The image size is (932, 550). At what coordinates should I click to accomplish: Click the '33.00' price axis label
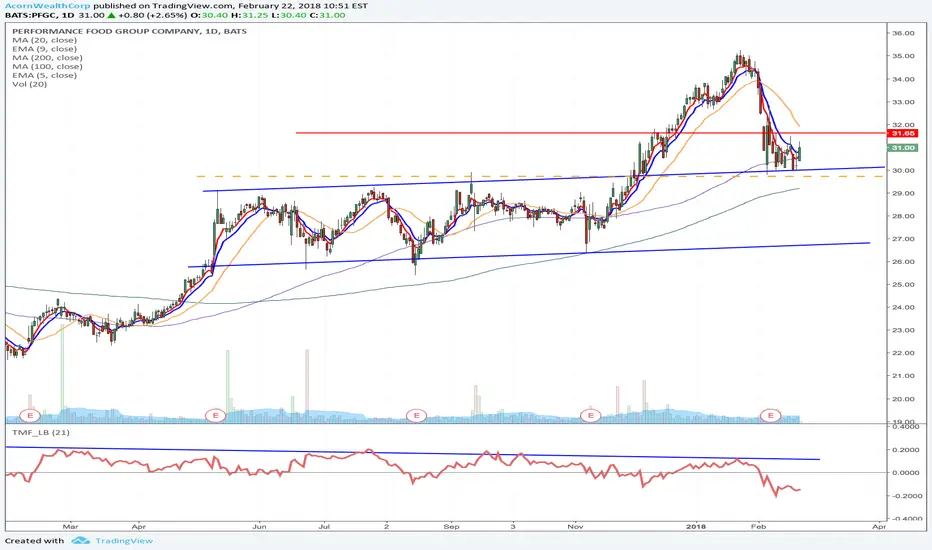[903, 102]
